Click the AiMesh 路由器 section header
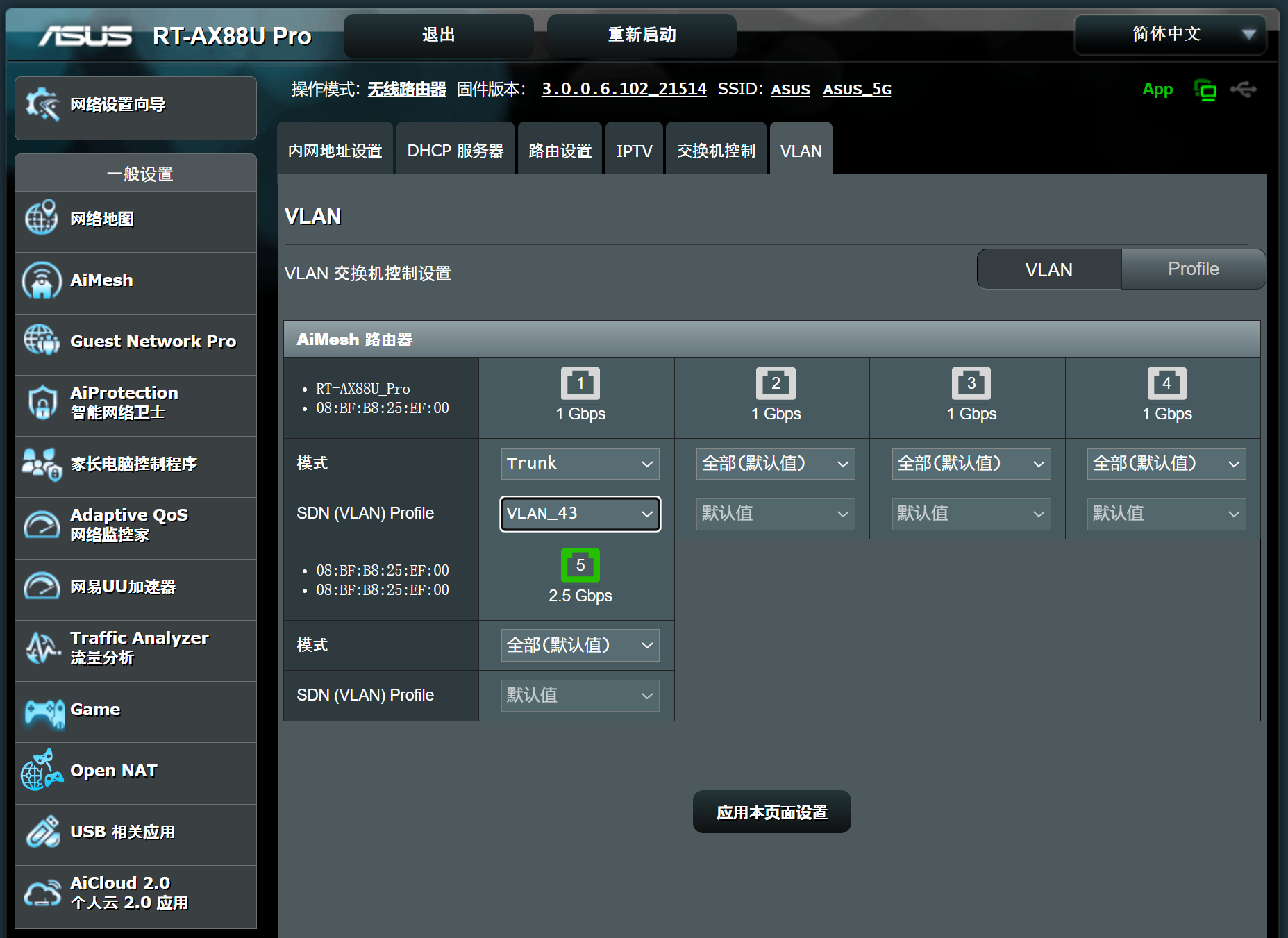 coord(772,340)
